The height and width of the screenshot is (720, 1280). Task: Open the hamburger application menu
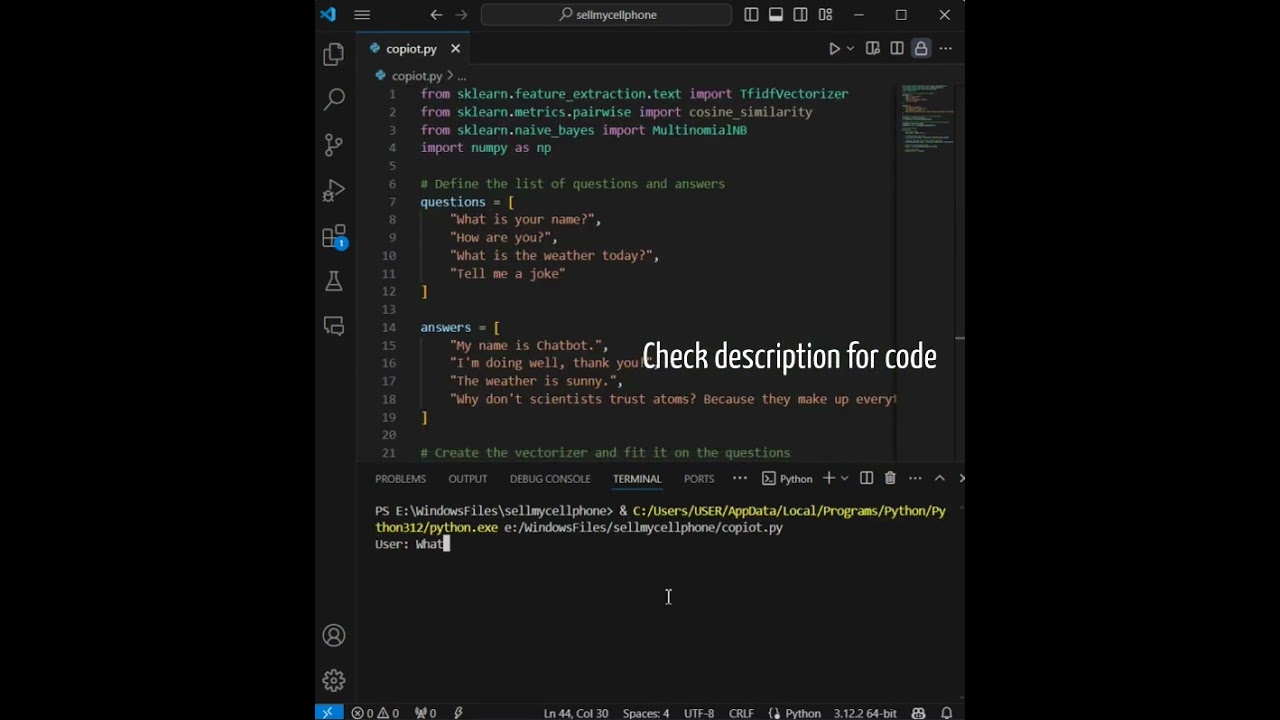(362, 15)
